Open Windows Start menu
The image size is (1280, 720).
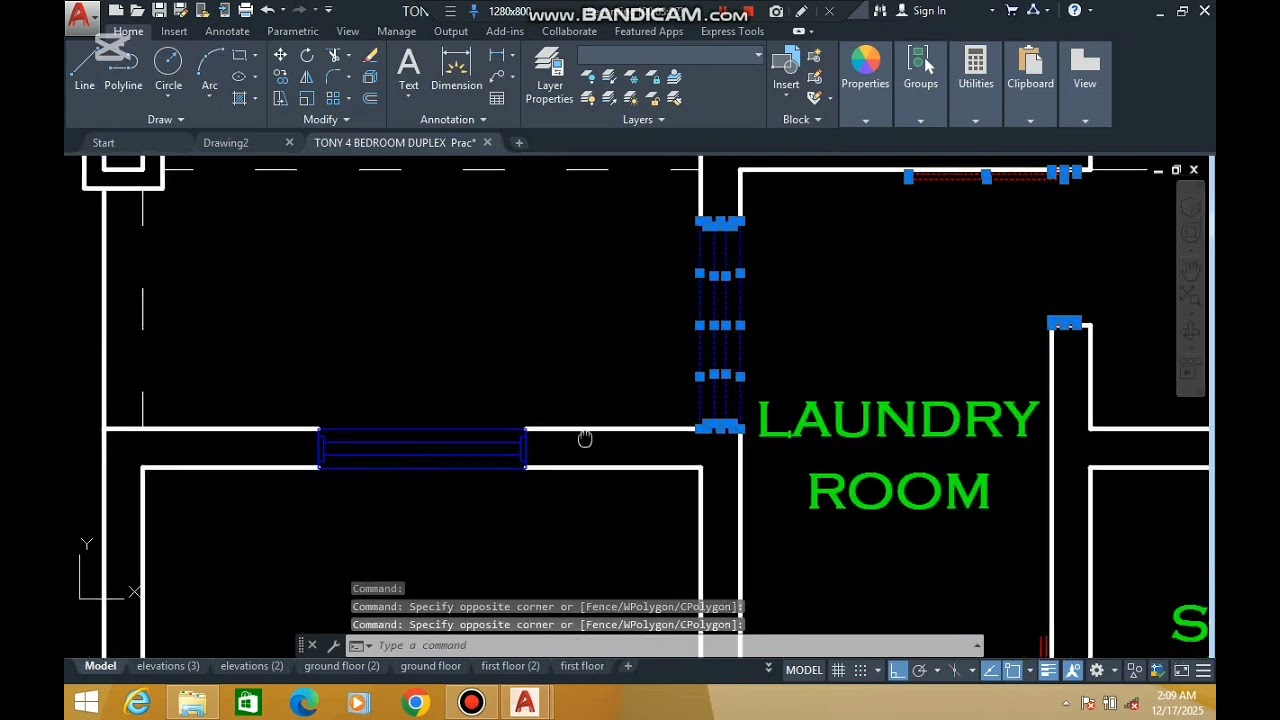tap(86, 703)
